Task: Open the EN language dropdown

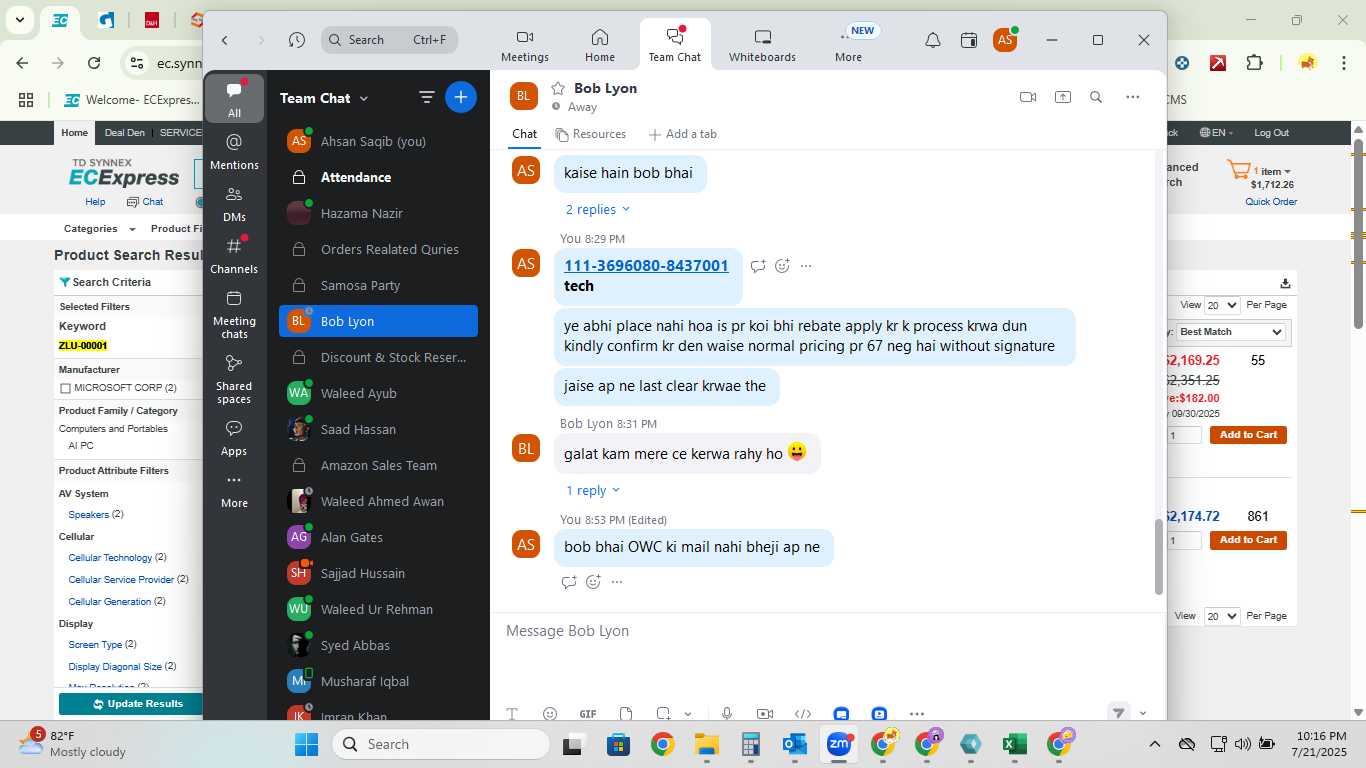Action: 1216,133
